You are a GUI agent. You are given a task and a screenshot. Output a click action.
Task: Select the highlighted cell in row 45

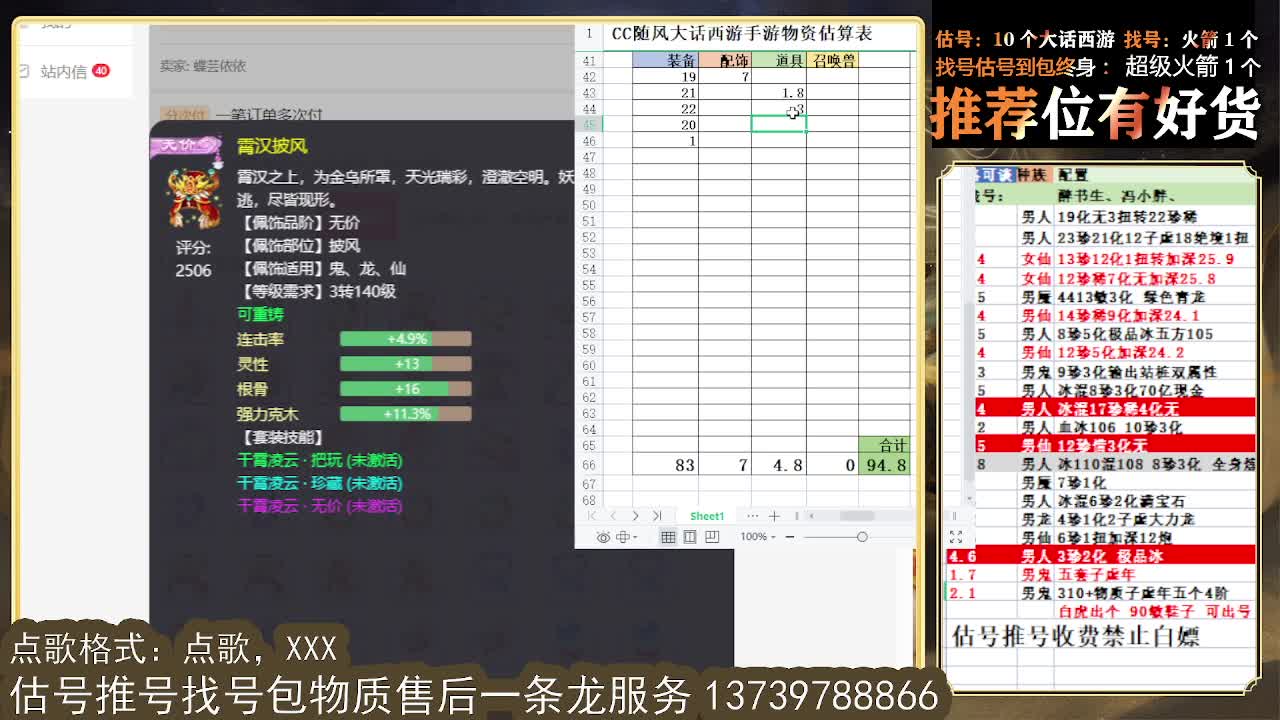[779, 124]
